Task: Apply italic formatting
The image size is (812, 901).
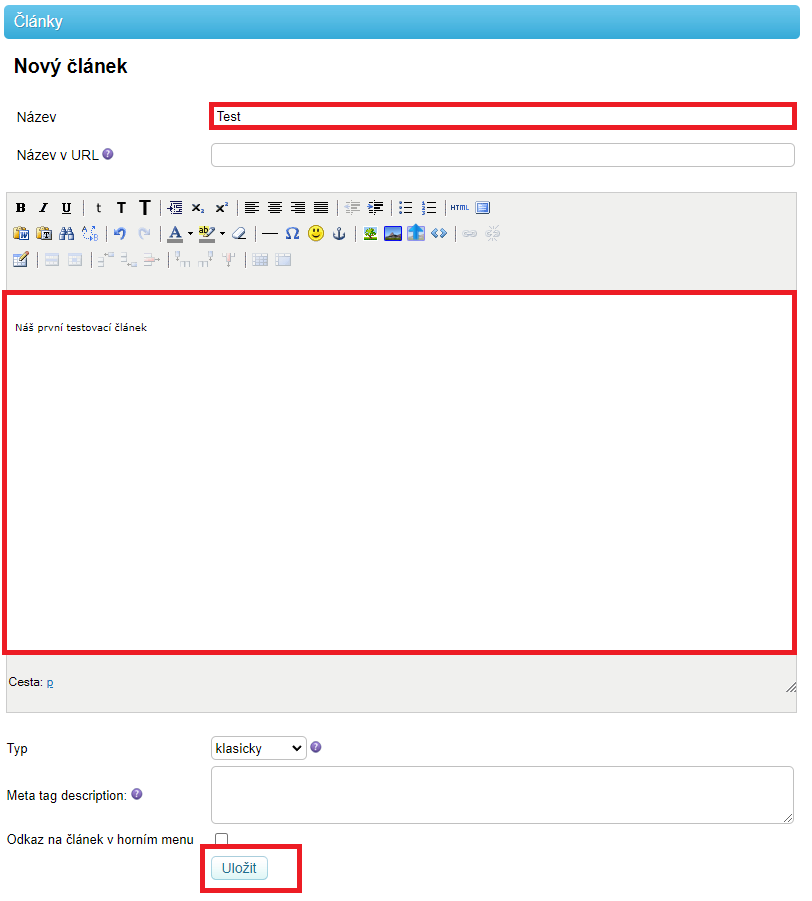Action: click(43, 208)
